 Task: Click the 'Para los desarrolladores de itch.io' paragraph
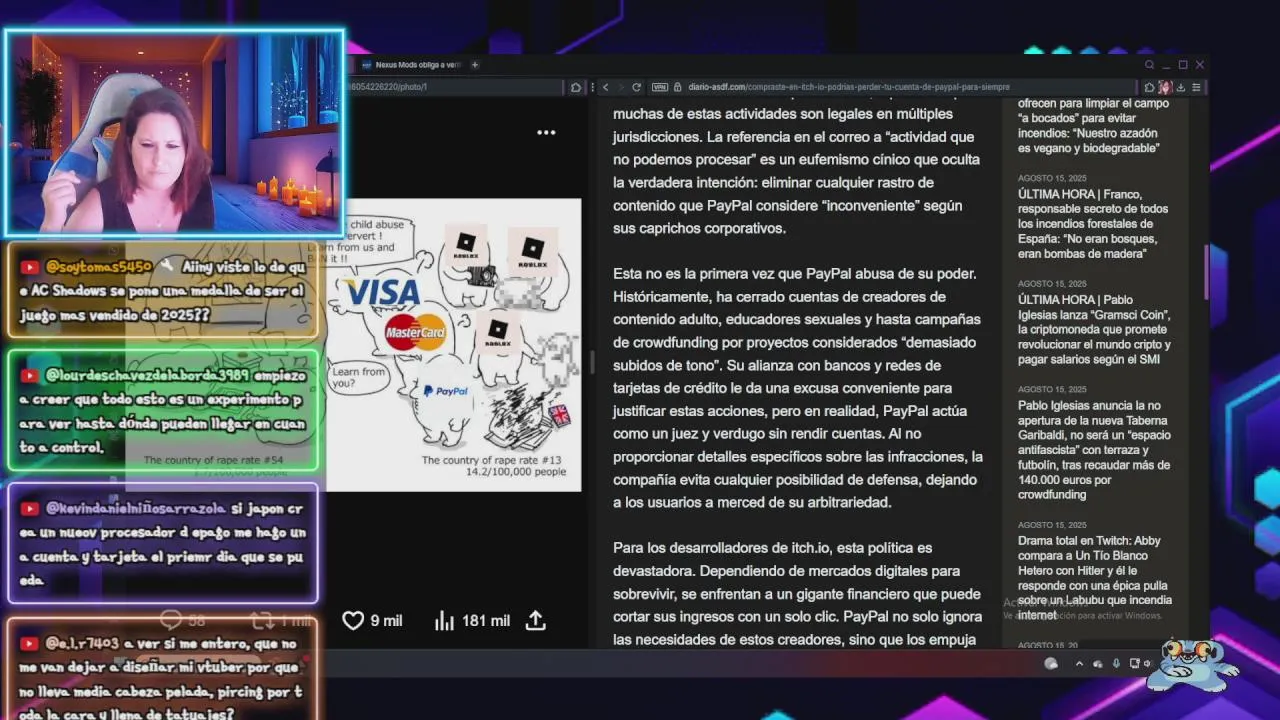(x=798, y=593)
